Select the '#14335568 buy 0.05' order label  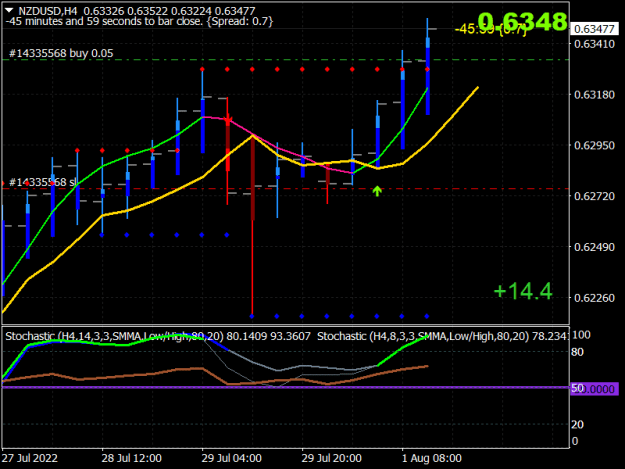click(x=61, y=53)
